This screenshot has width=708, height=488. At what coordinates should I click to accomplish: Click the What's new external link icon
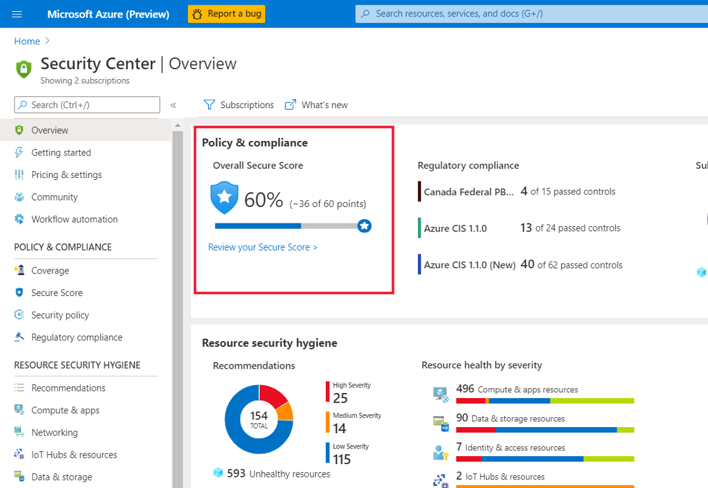pos(290,105)
